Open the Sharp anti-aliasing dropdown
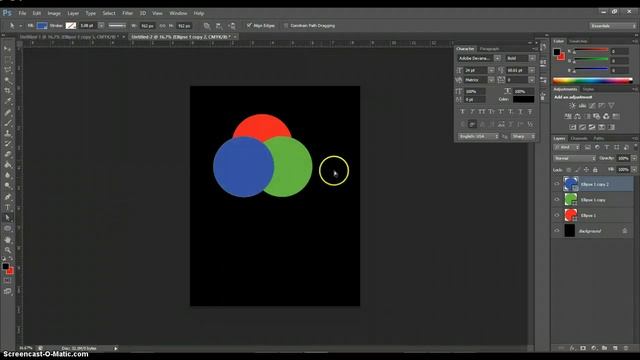This screenshot has width=640, height=360. click(523, 136)
